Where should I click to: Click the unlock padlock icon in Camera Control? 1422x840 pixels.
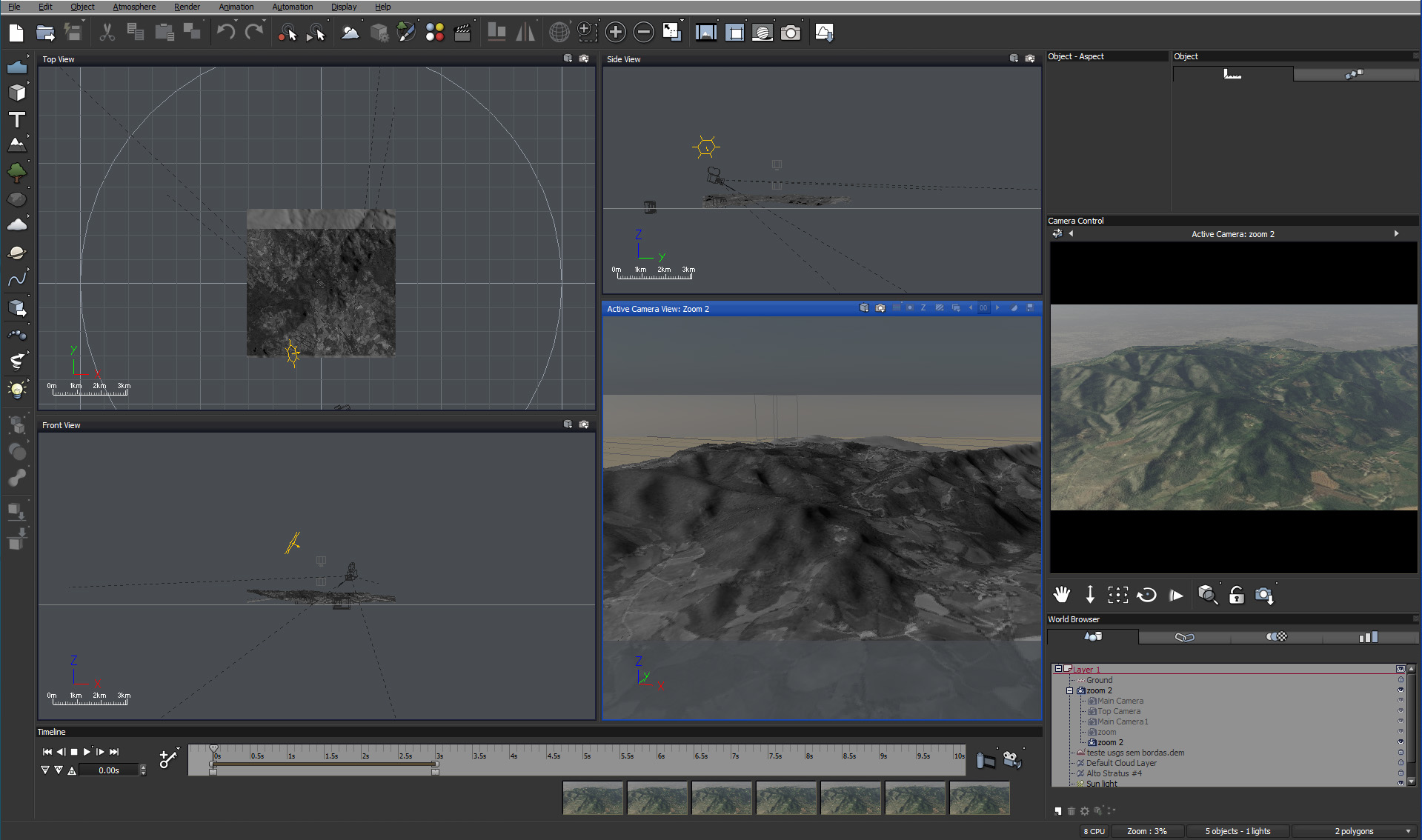(1236, 595)
